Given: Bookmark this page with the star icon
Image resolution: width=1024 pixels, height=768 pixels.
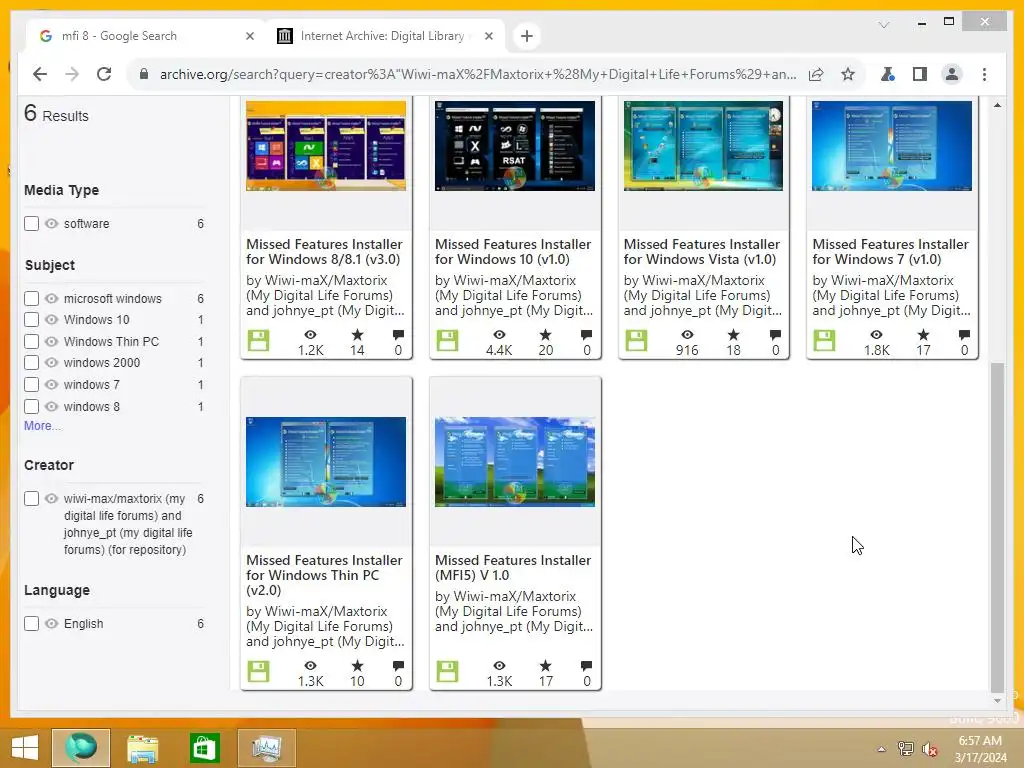Looking at the screenshot, I should (x=848, y=74).
